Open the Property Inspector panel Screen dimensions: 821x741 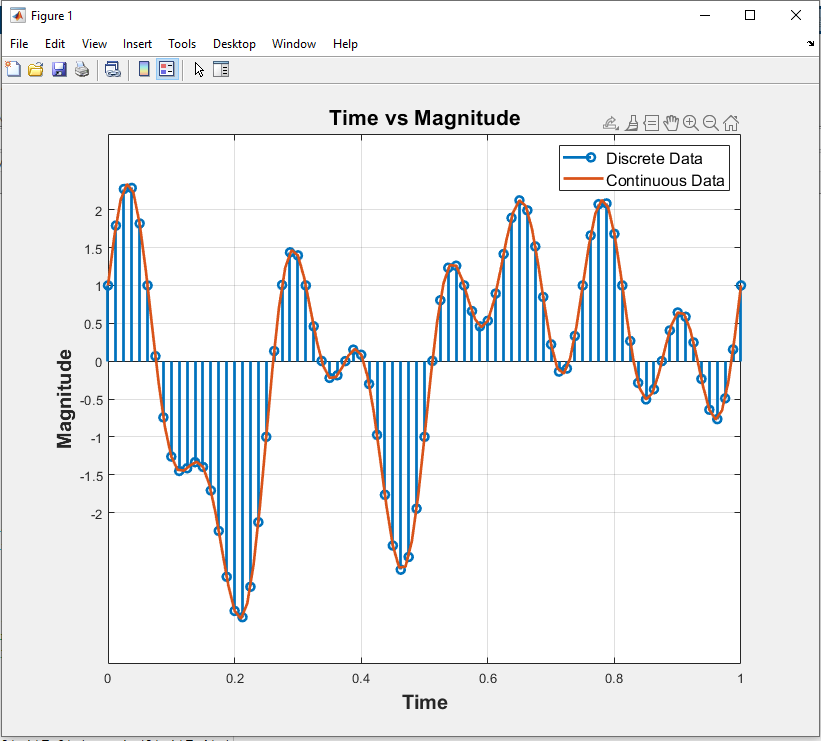pyautogui.click(x=221, y=69)
